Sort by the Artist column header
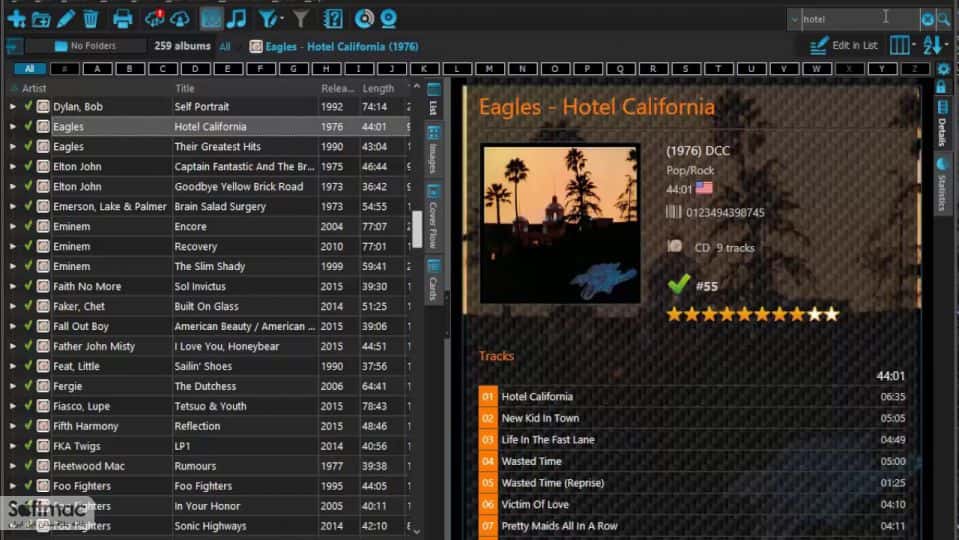 tap(34, 88)
